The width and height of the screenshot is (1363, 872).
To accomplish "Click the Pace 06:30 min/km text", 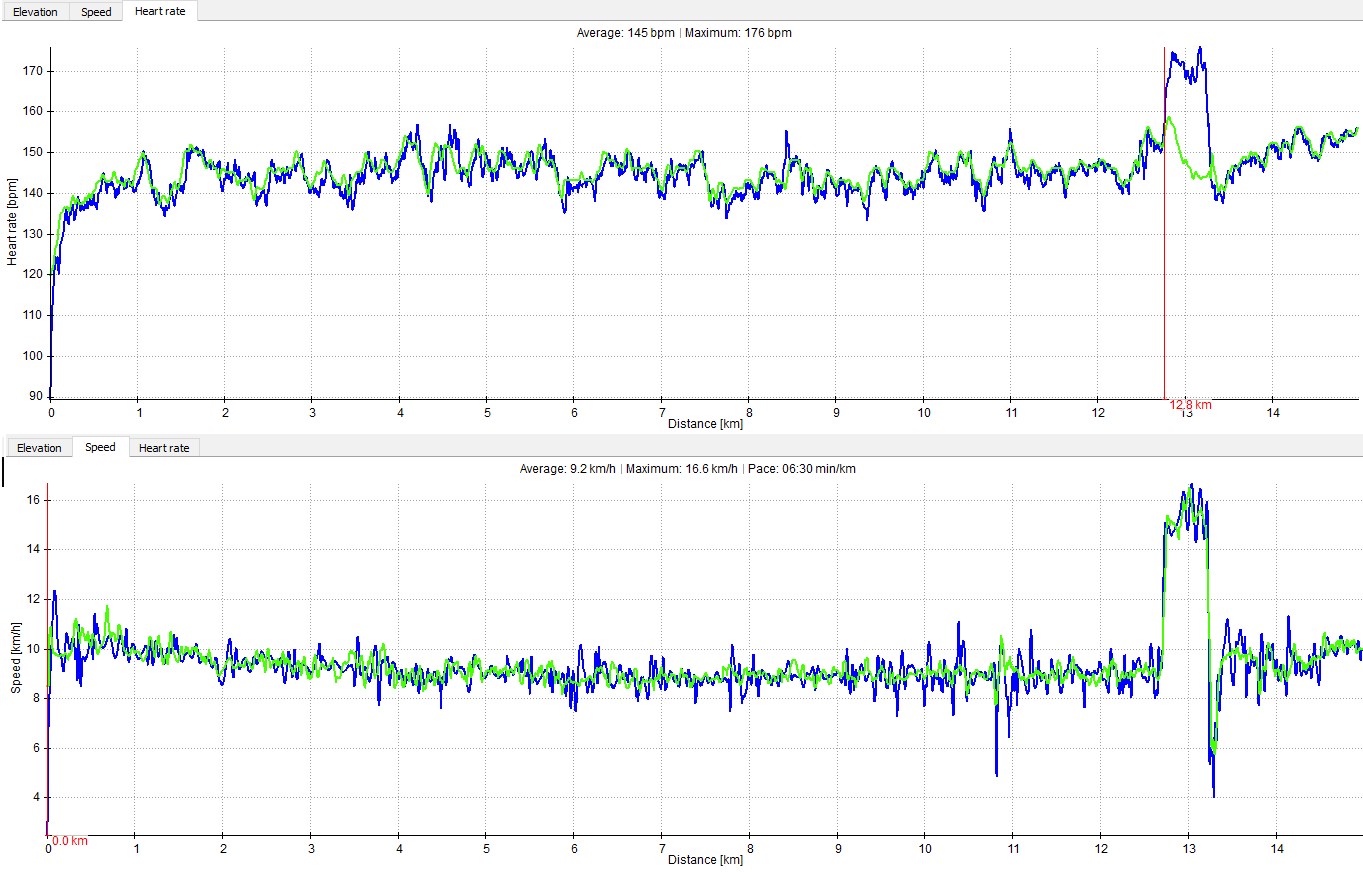I will pyautogui.click(x=803, y=469).
